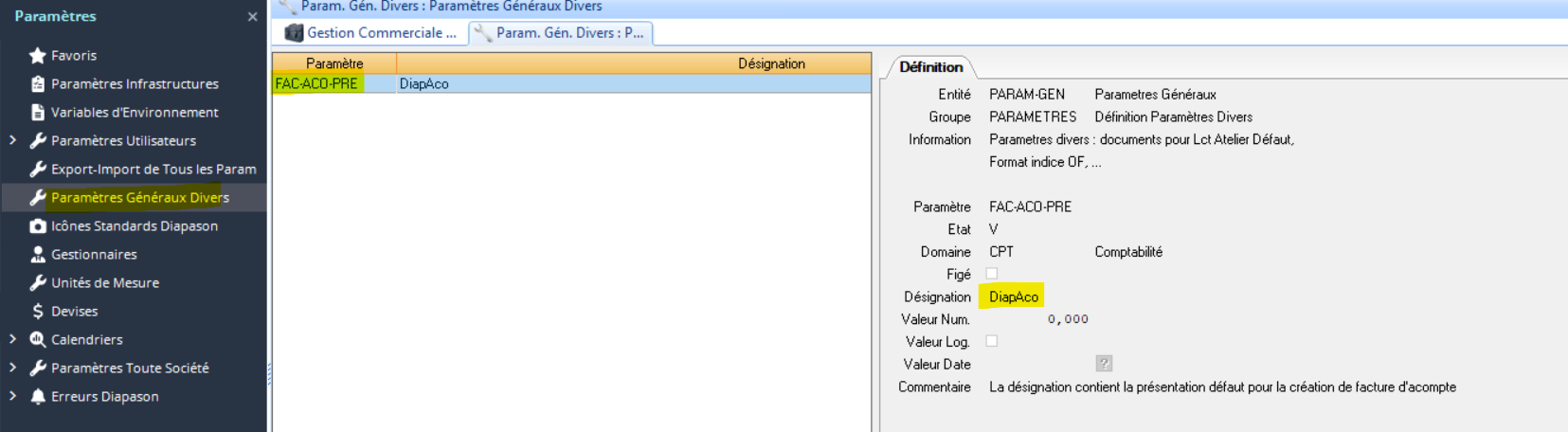Open Export-Import de Tous les Param
Viewport: 1568px width, 432px height.
[153, 170]
